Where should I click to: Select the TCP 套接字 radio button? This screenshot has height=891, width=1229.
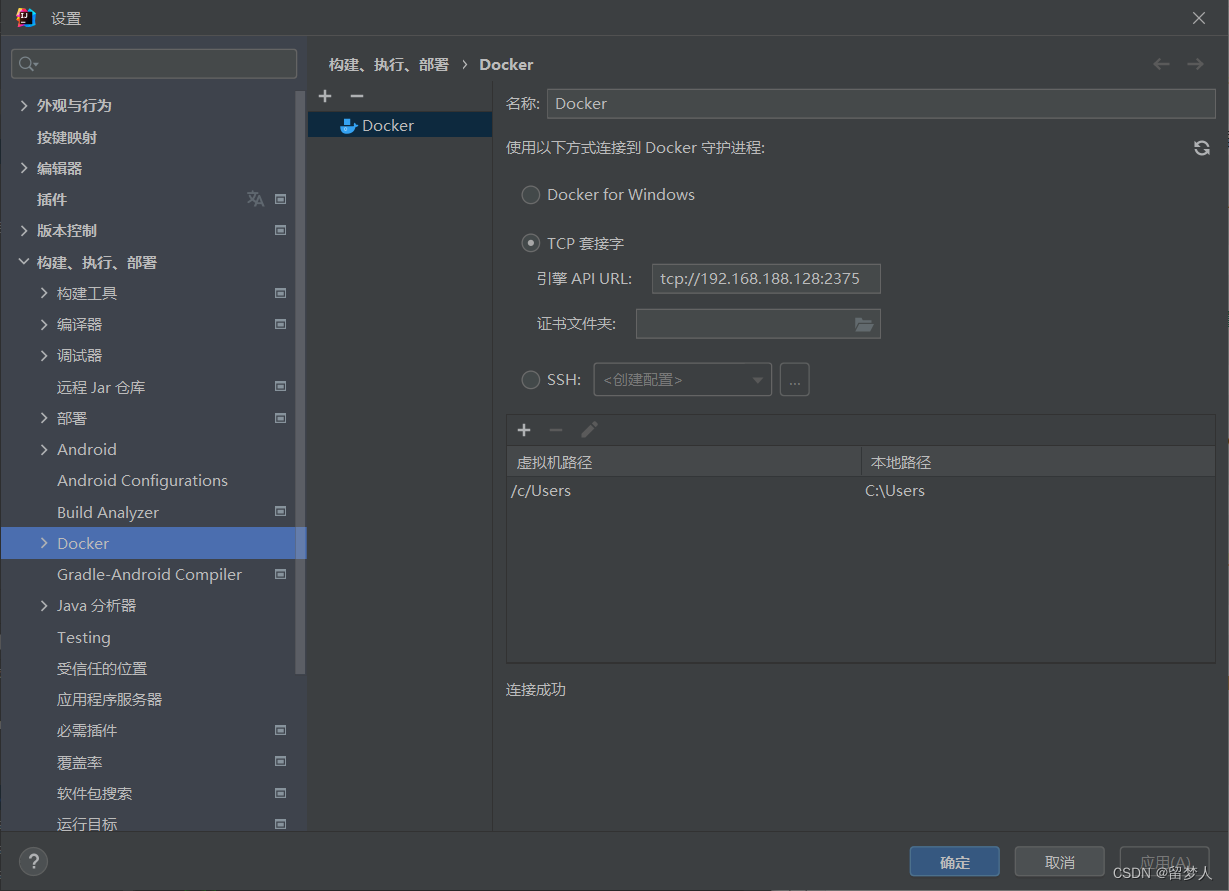531,243
